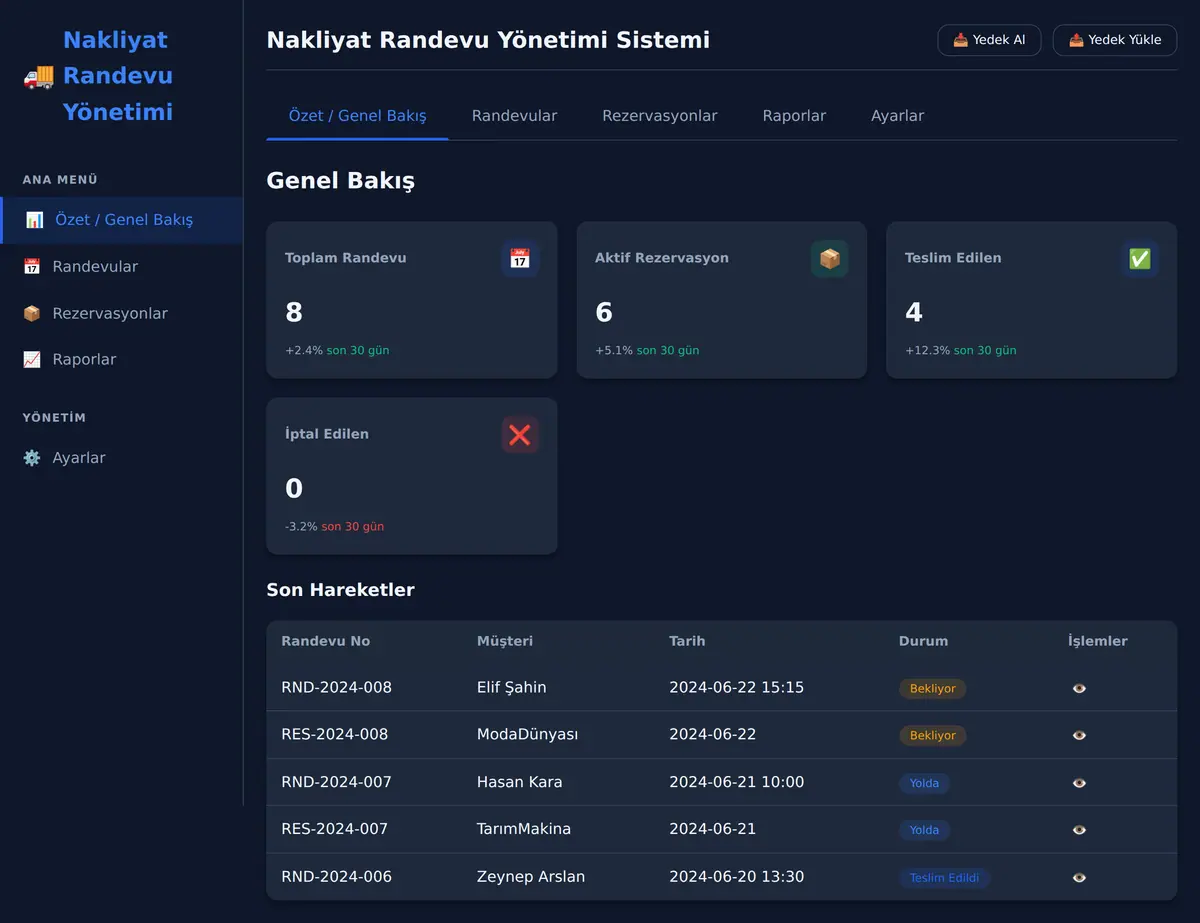Switch to the Rezervasyonlar tab

pyautogui.click(x=660, y=116)
